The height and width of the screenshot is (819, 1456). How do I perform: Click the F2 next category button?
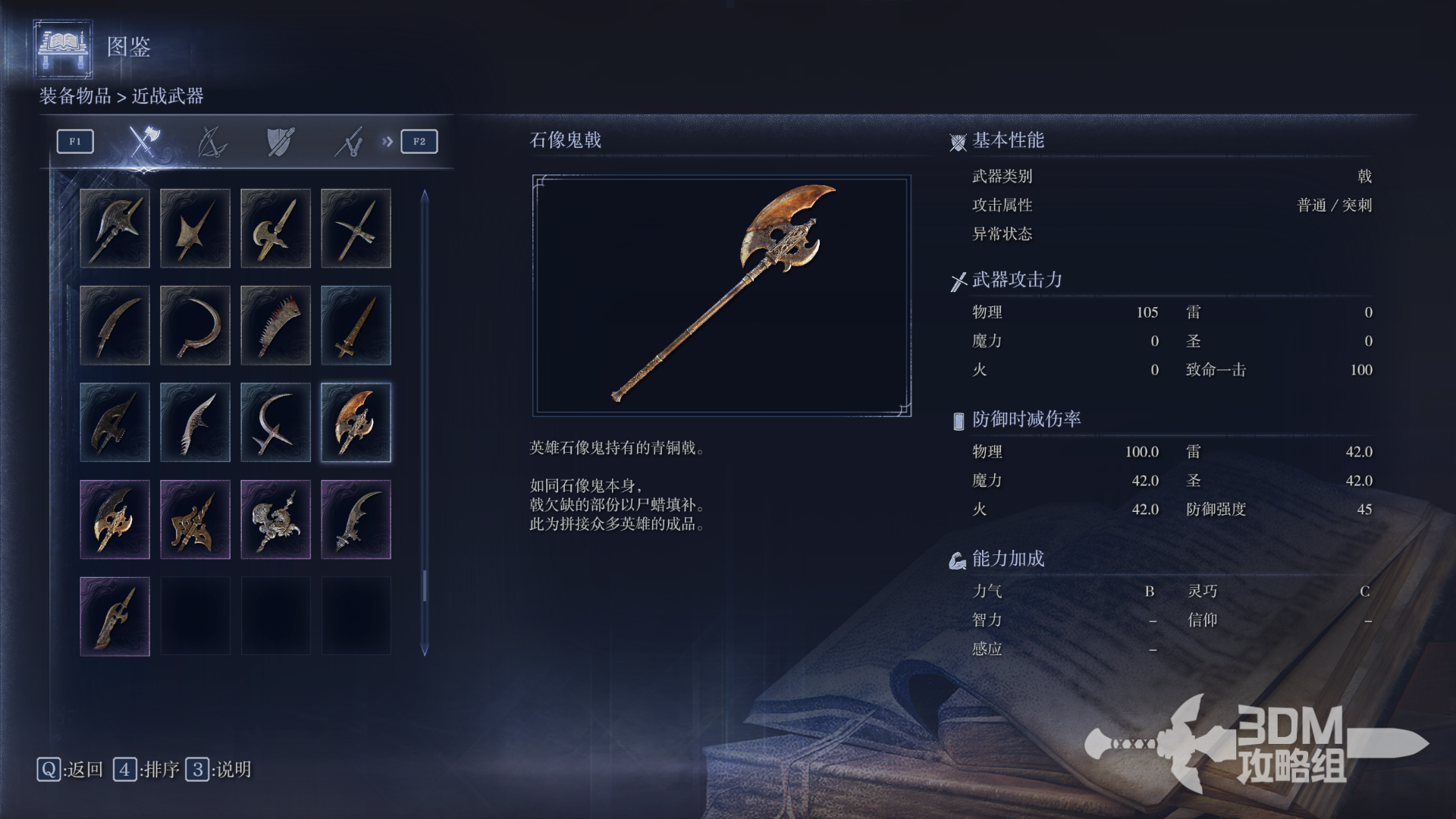[419, 142]
